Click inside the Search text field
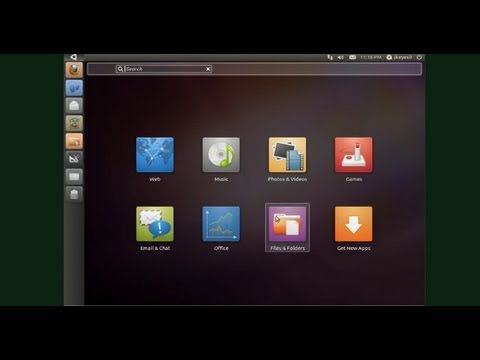 tap(165, 69)
